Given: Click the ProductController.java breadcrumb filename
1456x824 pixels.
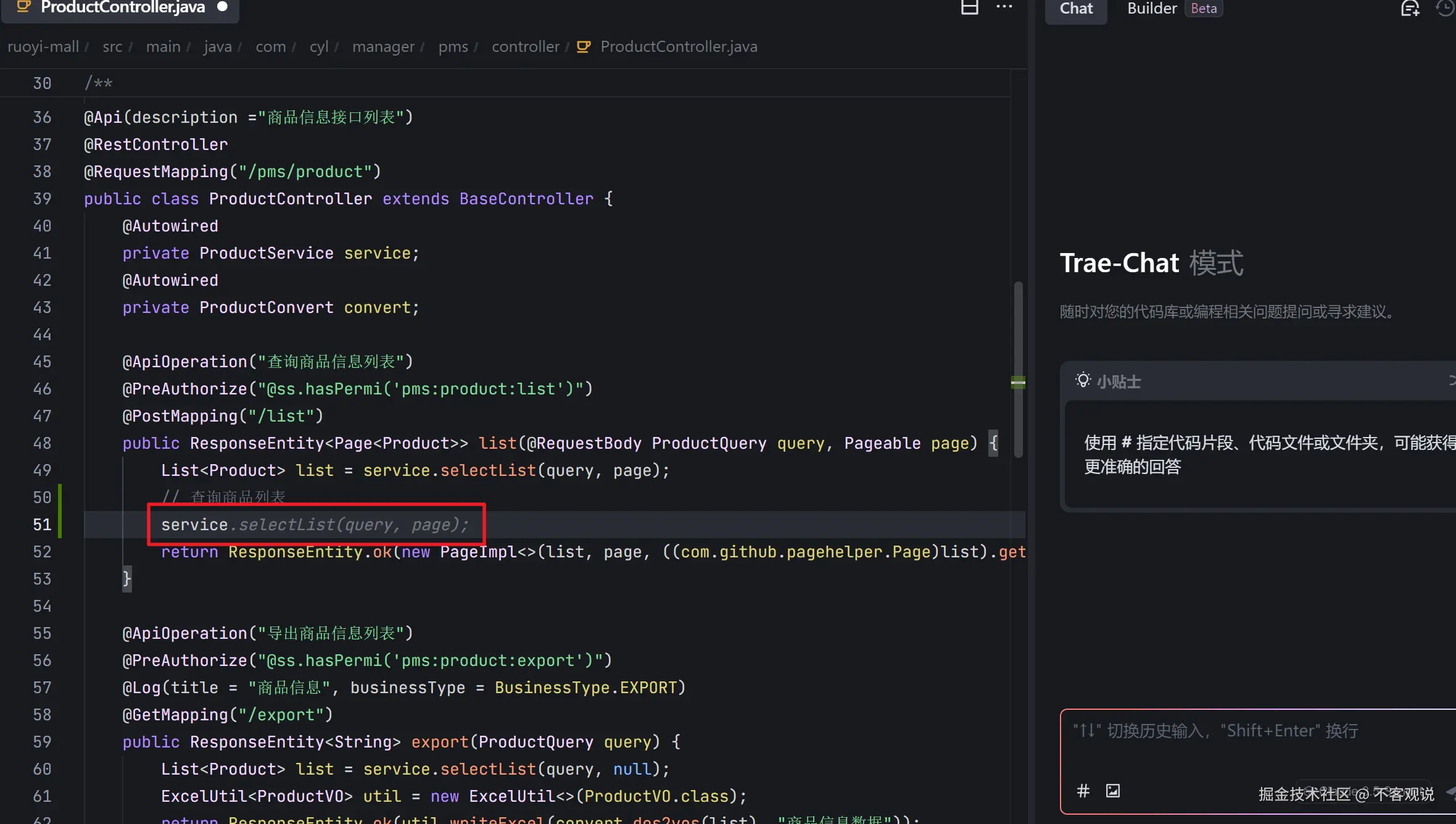Looking at the screenshot, I should point(679,47).
